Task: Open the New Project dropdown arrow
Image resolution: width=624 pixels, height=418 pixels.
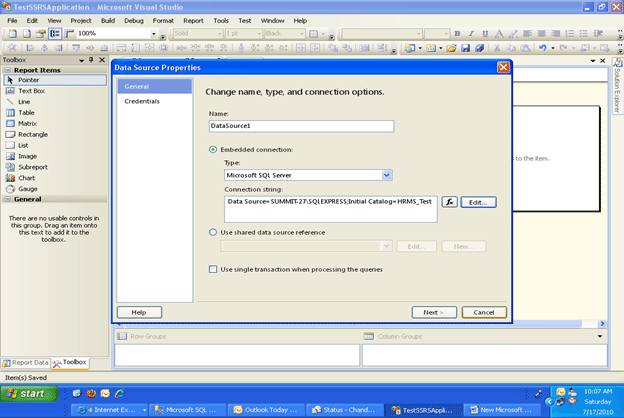Action: click(420, 48)
